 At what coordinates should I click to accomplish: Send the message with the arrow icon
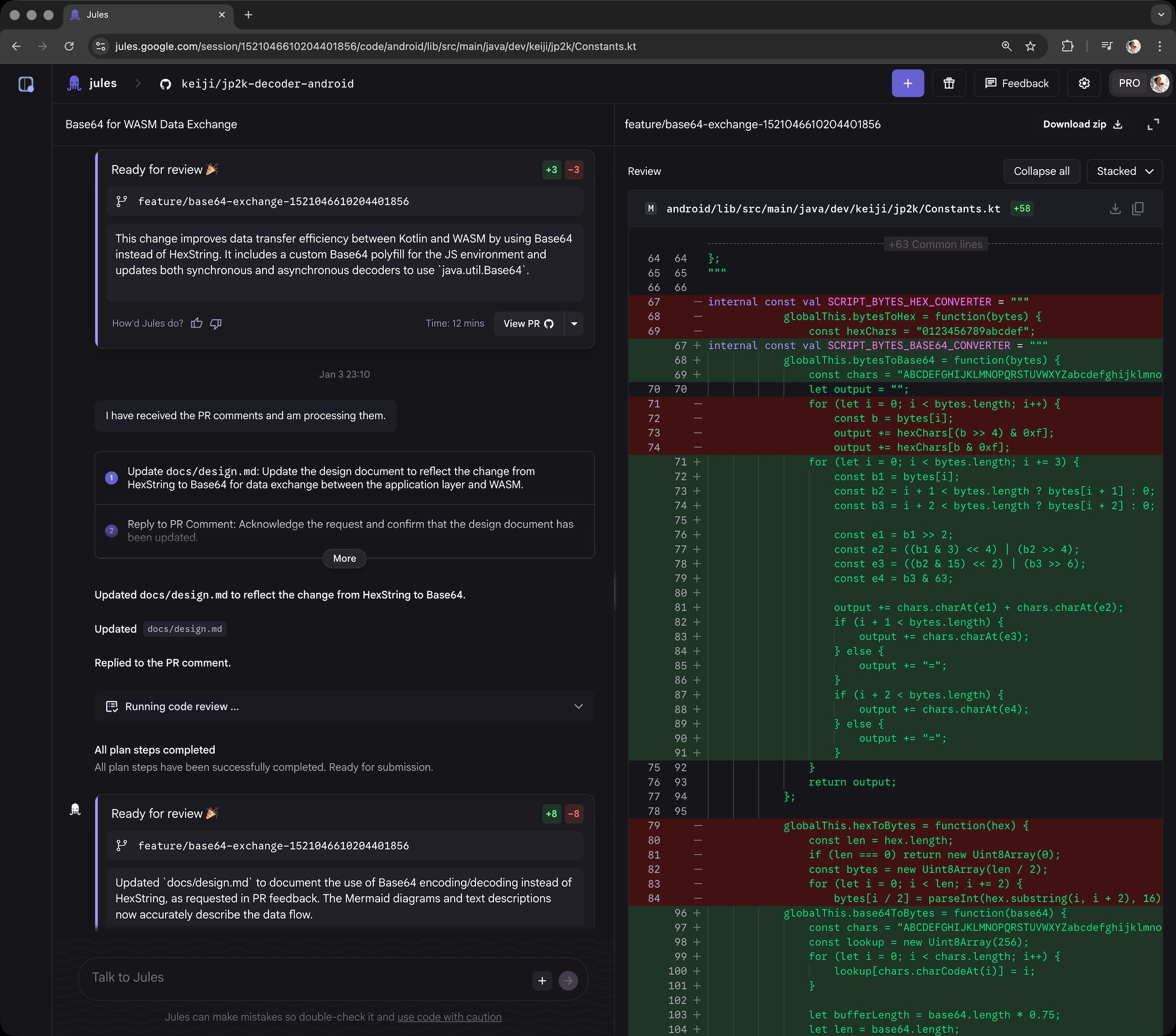click(x=568, y=980)
